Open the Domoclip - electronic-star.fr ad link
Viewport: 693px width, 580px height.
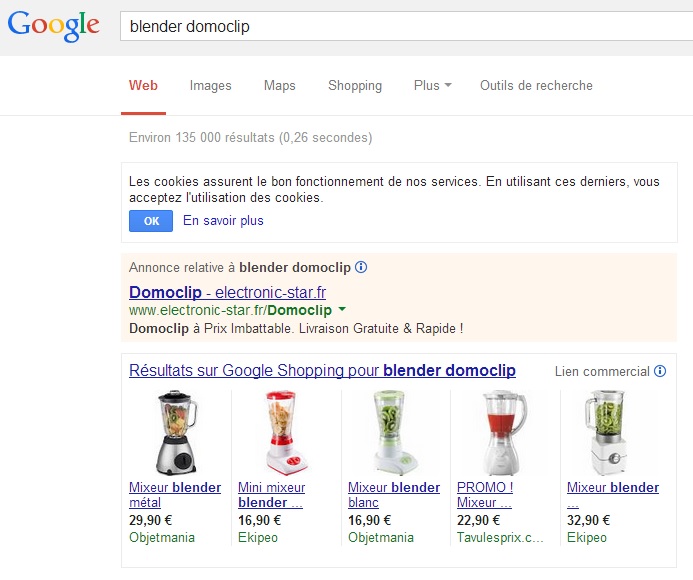[228, 292]
